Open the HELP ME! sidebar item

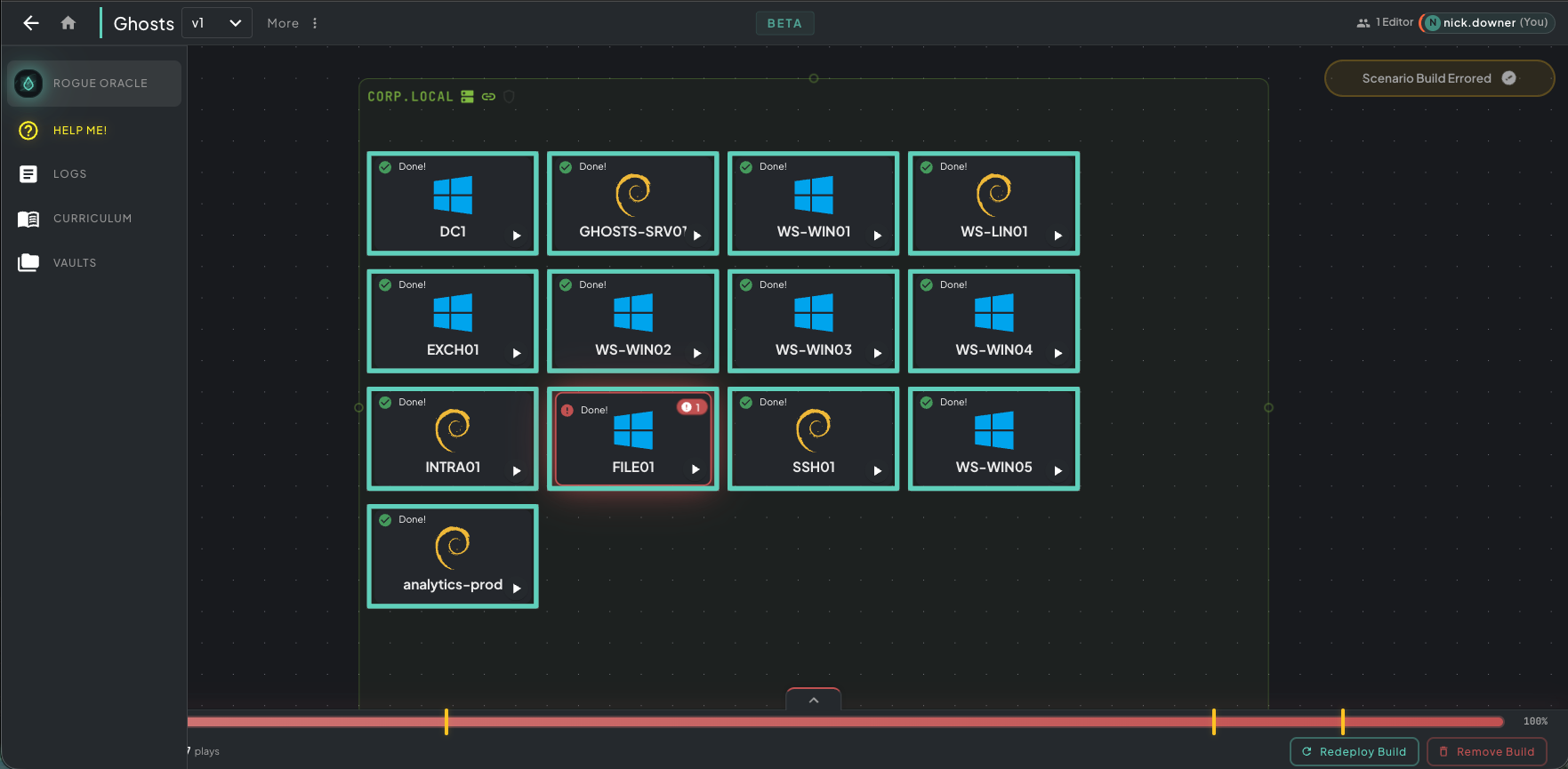pyautogui.click(x=94, y=131)
